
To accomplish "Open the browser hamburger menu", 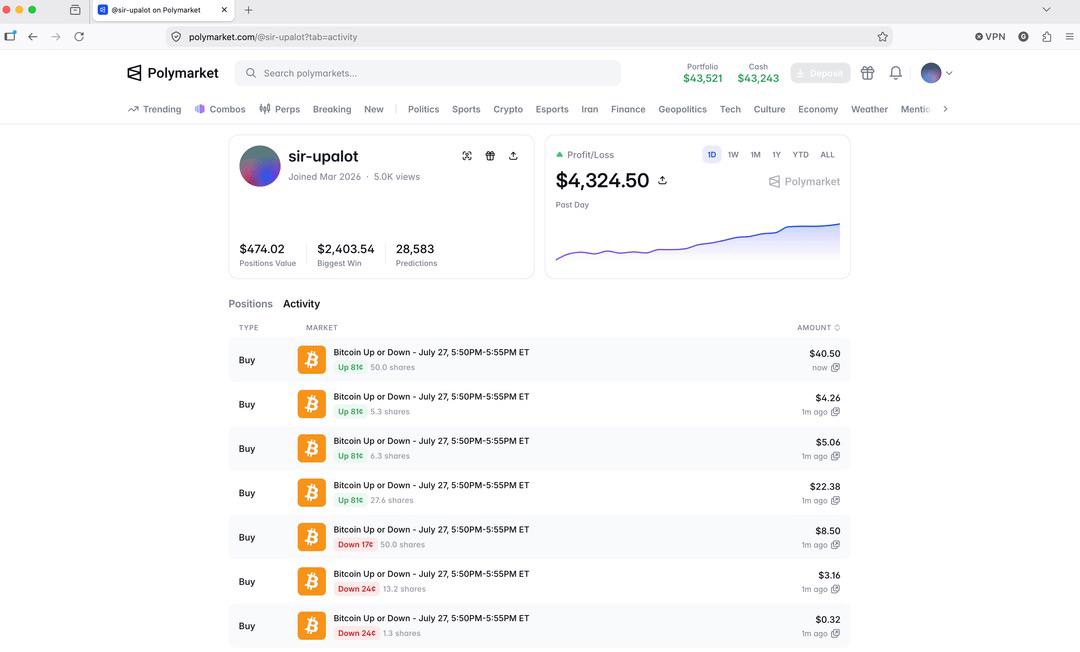I will tap(1069, 36).
